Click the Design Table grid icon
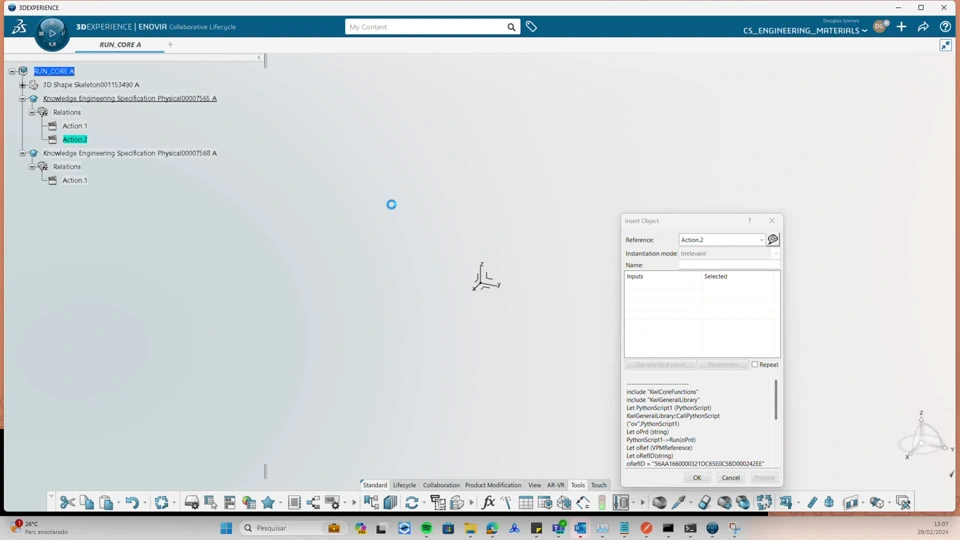 [x=525, y=503]
